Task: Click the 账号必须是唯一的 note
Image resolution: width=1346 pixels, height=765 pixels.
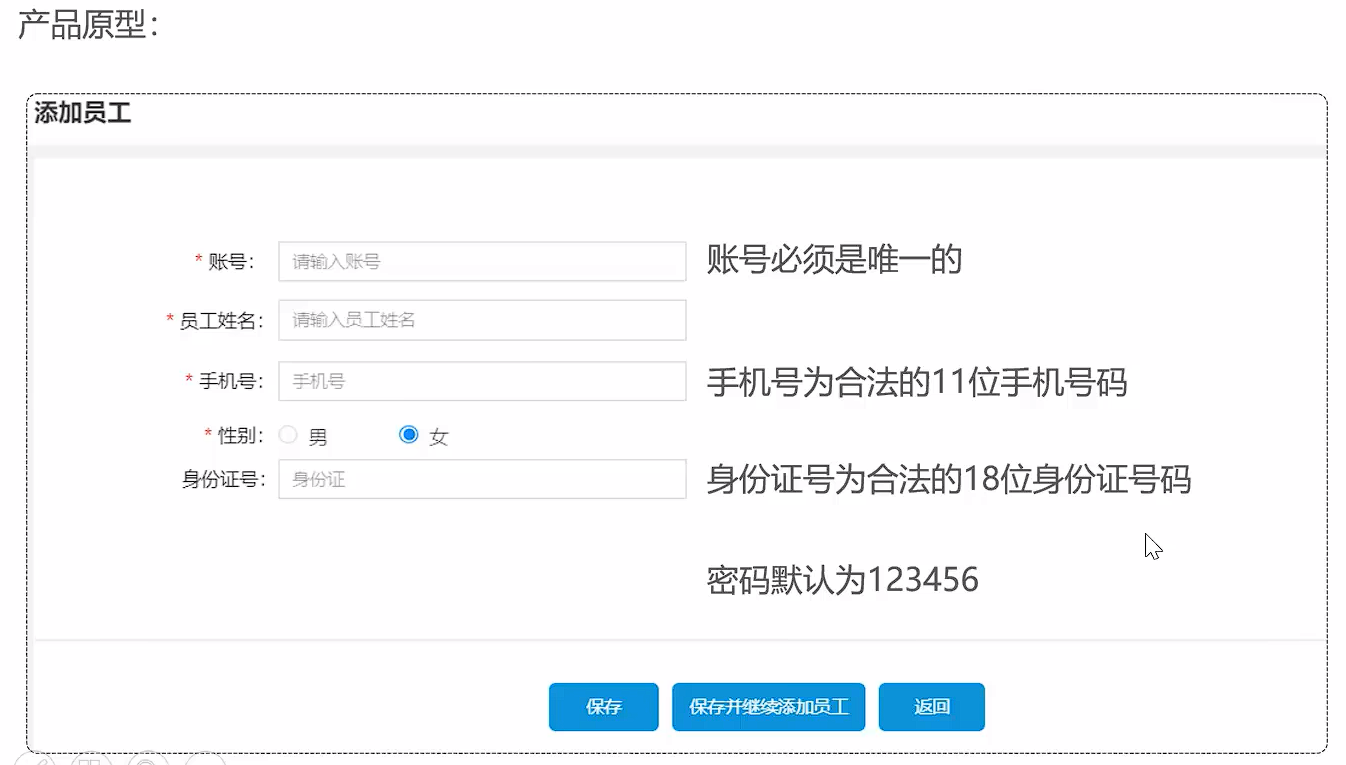Action: coord(834,260)
